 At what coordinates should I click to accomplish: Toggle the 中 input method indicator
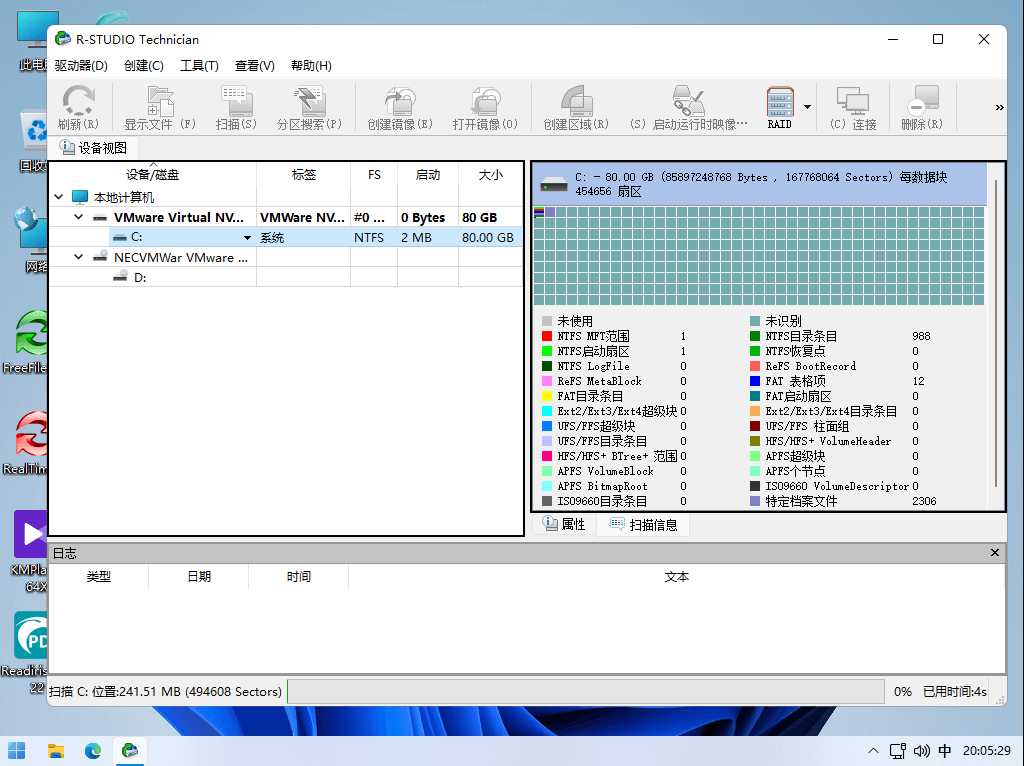944,751
